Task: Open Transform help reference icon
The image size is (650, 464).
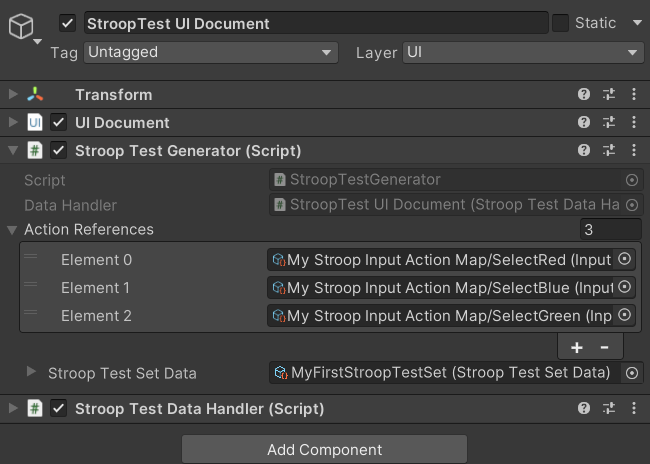Action: tap(584, 95)
